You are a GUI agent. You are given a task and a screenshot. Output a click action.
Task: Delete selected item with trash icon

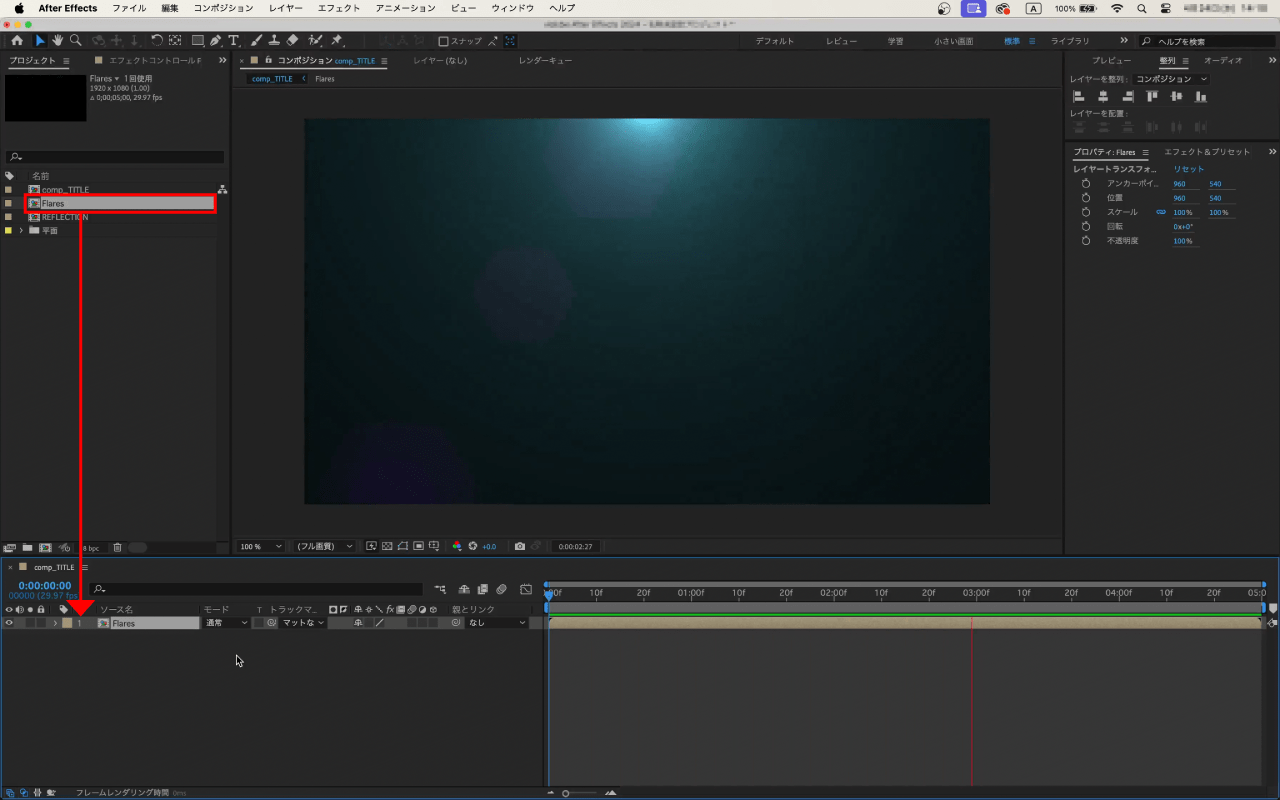(x=117, y=547)
